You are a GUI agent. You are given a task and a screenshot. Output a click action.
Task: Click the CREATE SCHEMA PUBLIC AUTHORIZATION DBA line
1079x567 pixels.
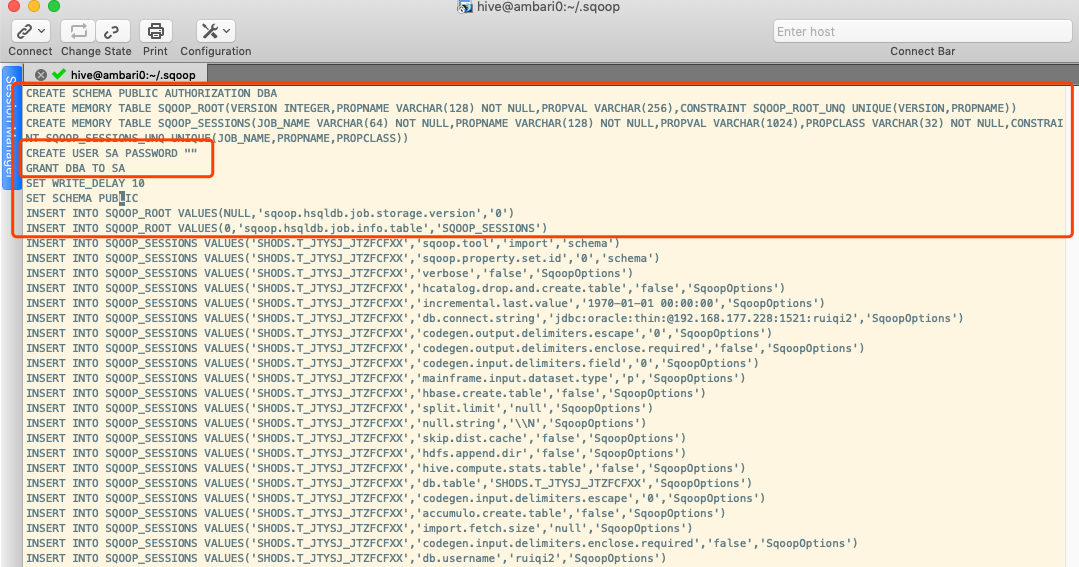[151, 93]
